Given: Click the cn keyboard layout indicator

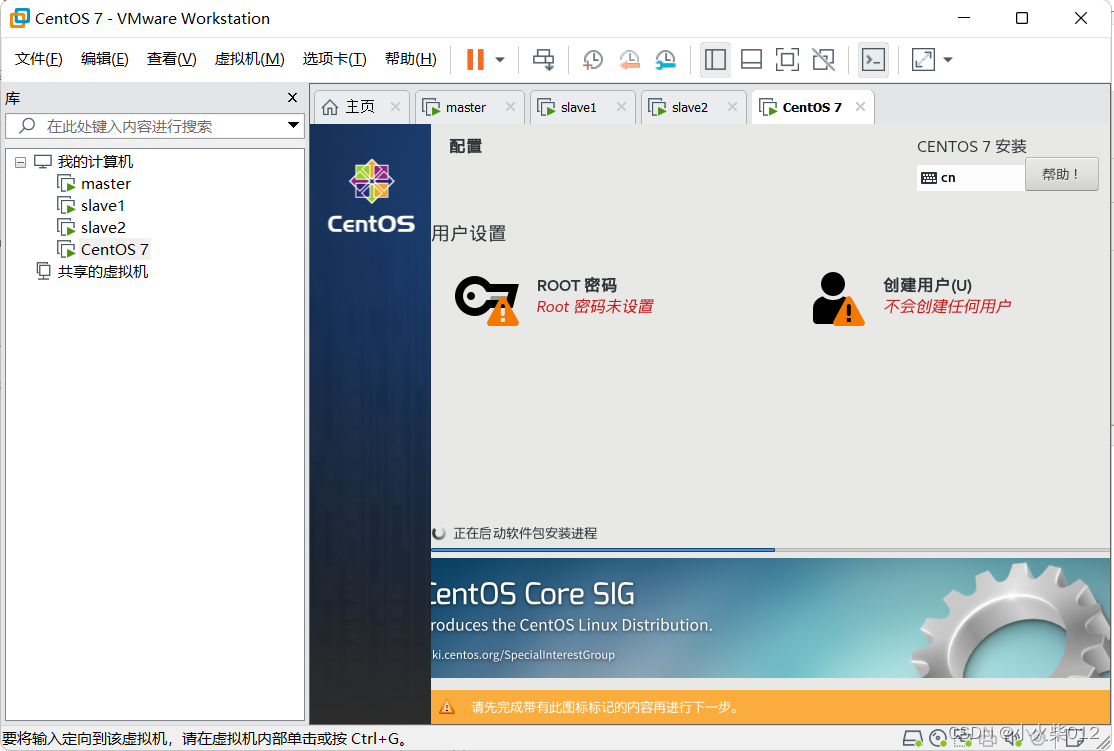Looking at the screenshot, I should [970, 178].
